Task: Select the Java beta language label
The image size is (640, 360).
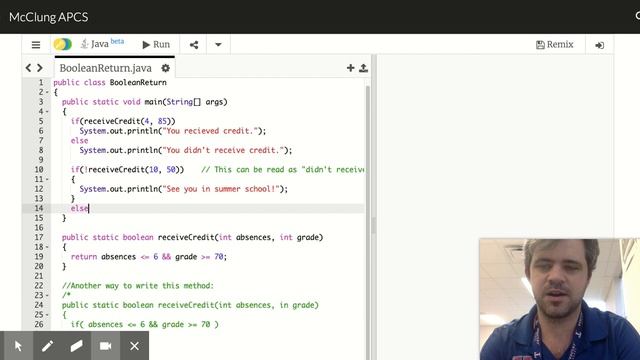Action: pos(102,43)
